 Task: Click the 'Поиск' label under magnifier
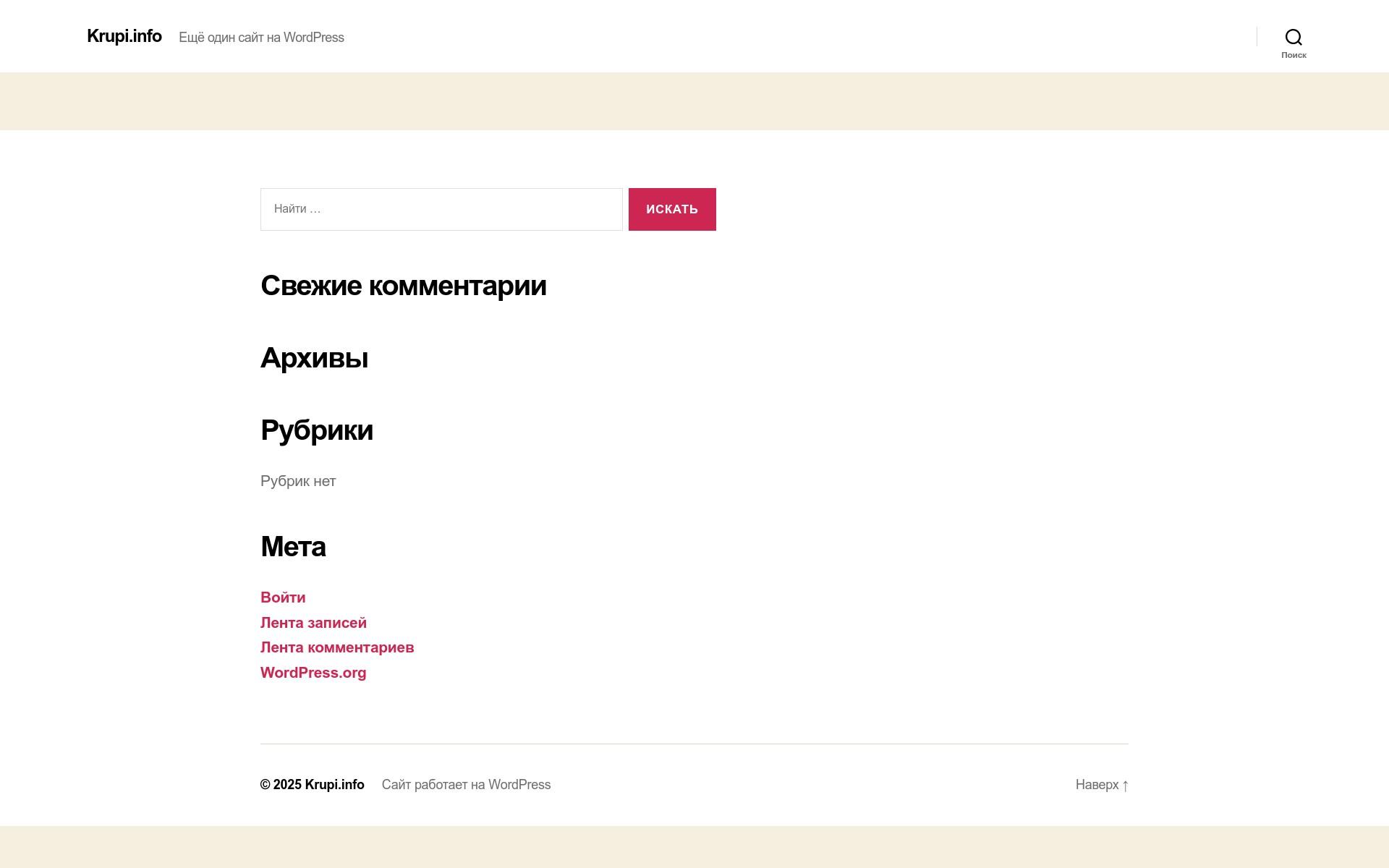click(1294, 56)
